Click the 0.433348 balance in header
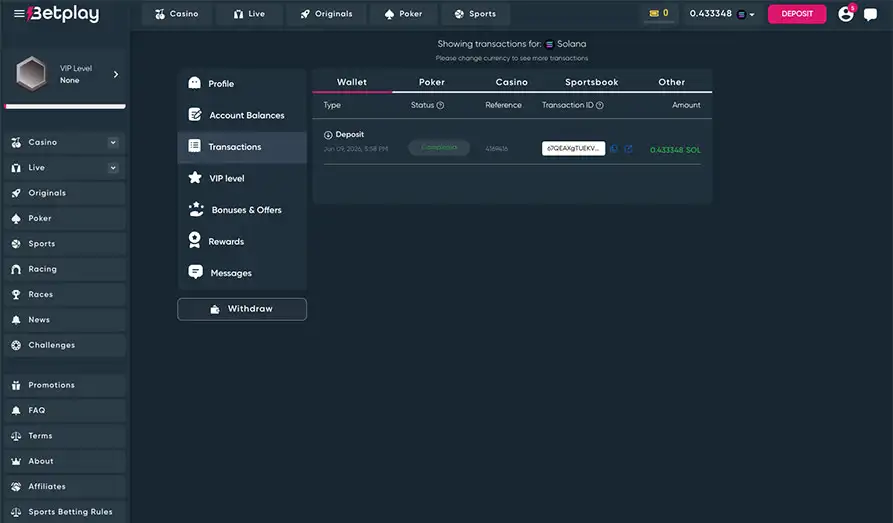Screen dimensions: 893x523 tap(711, 14)
